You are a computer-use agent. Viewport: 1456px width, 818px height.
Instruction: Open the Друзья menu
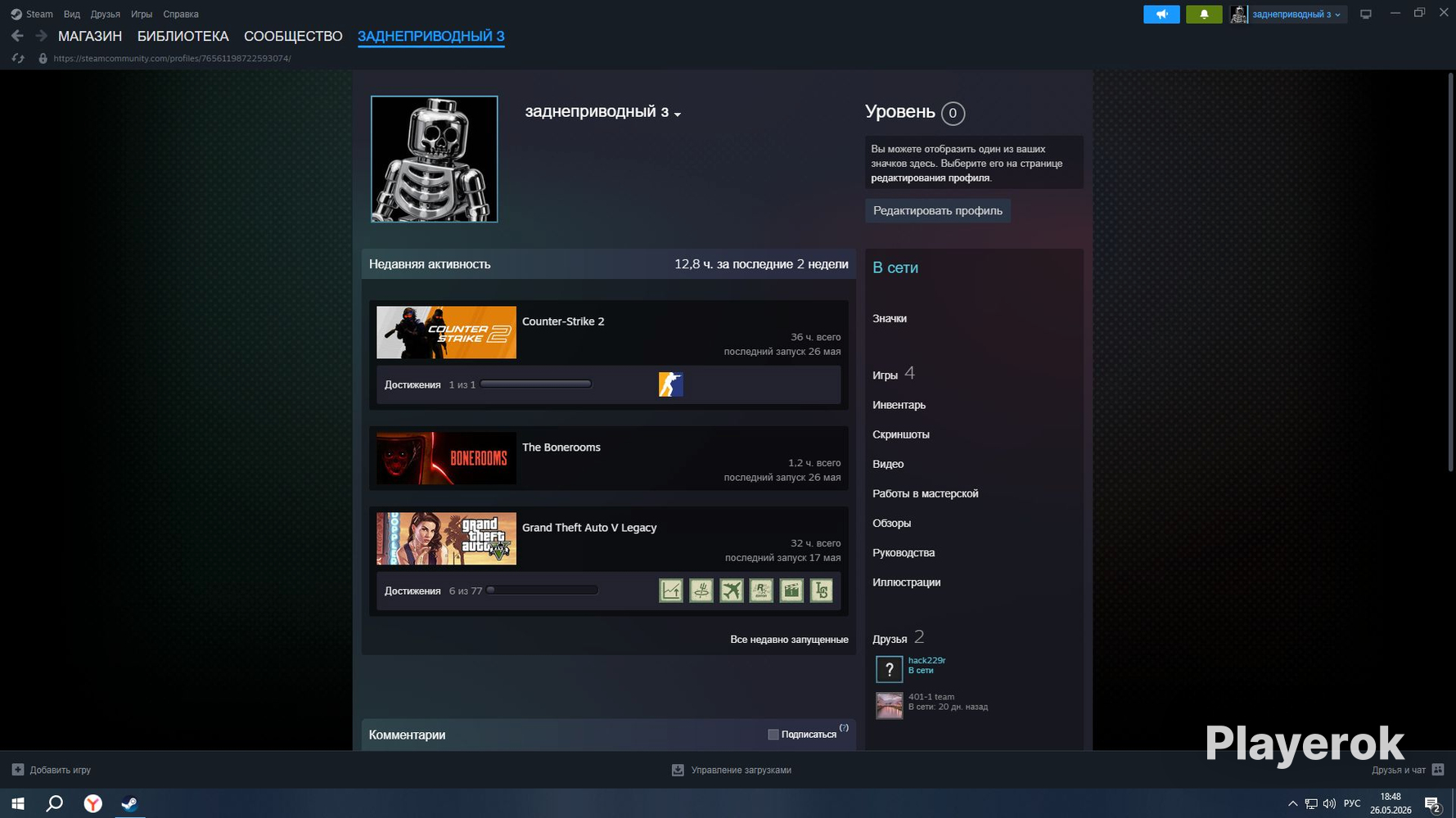(x=106, y=14)
